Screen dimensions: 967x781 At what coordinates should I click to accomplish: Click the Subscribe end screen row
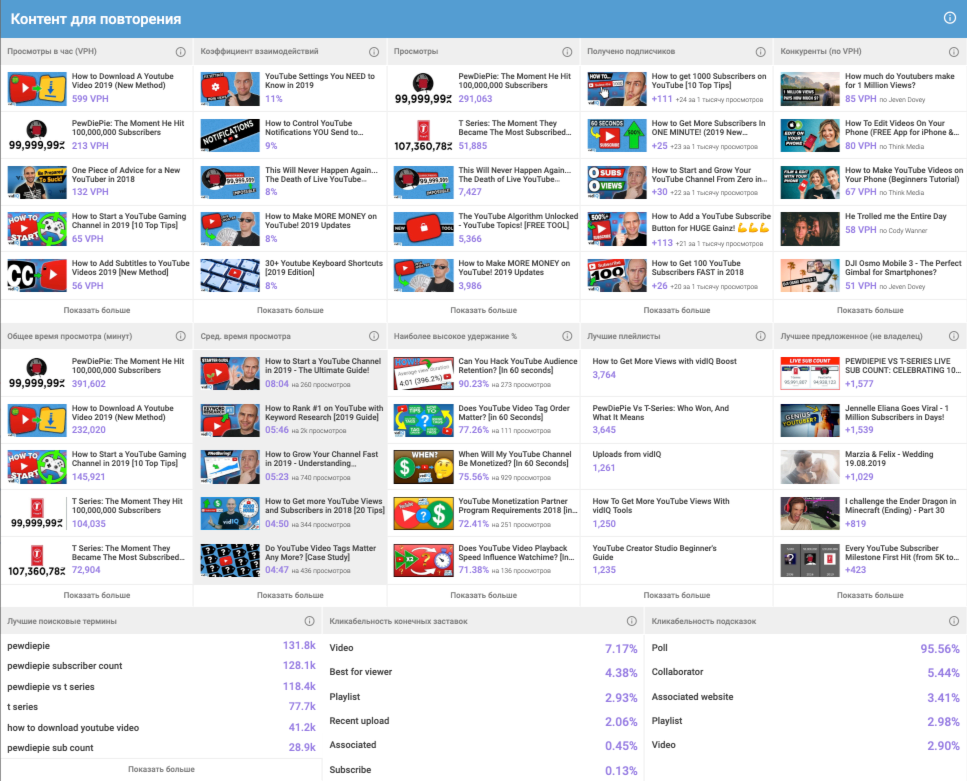point(483,770)
